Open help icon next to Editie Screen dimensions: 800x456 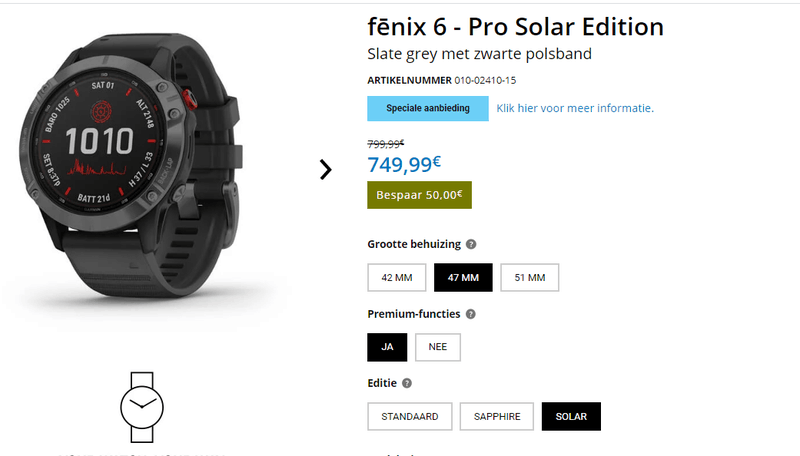(x=407, y=383)
